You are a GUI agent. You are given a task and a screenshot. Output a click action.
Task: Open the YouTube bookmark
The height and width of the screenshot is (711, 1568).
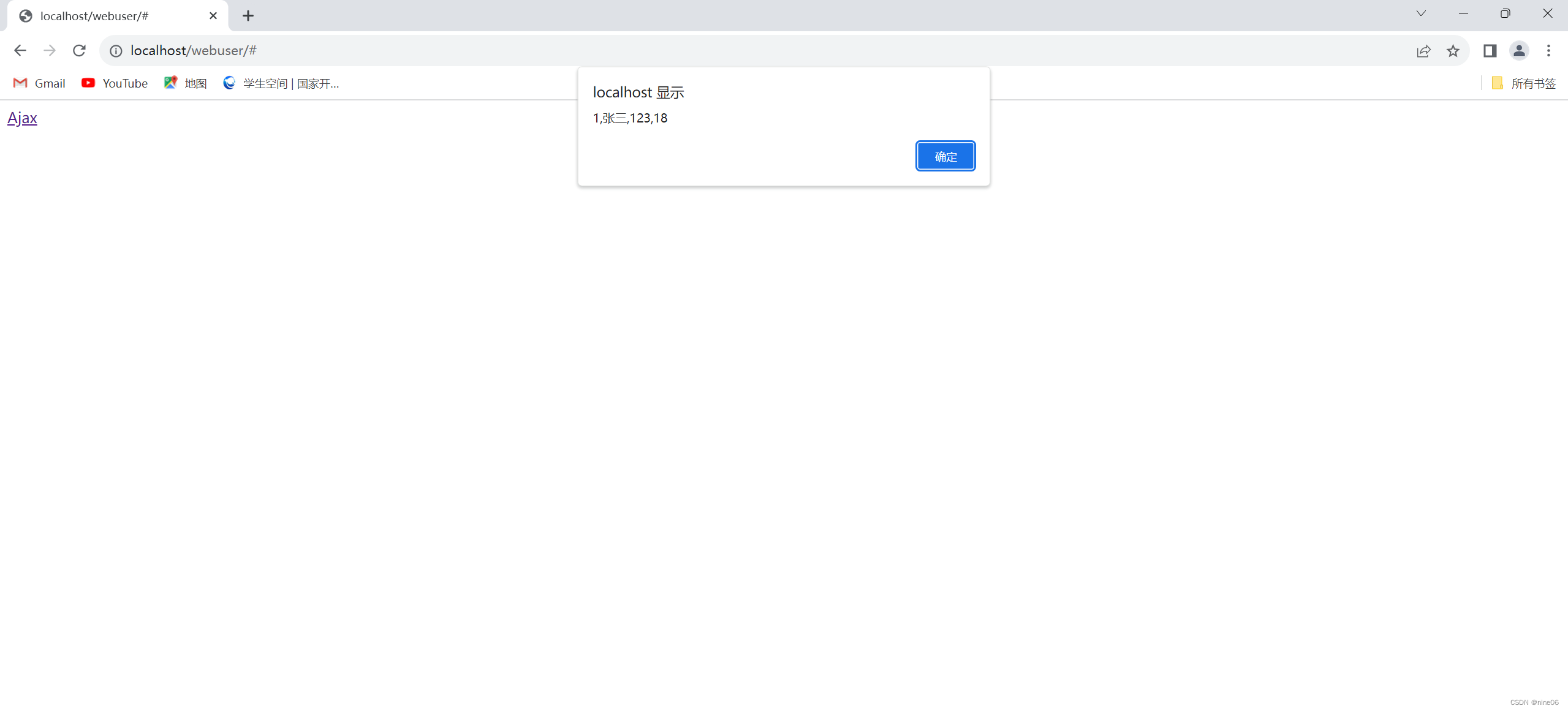click(x=115, y=83)
